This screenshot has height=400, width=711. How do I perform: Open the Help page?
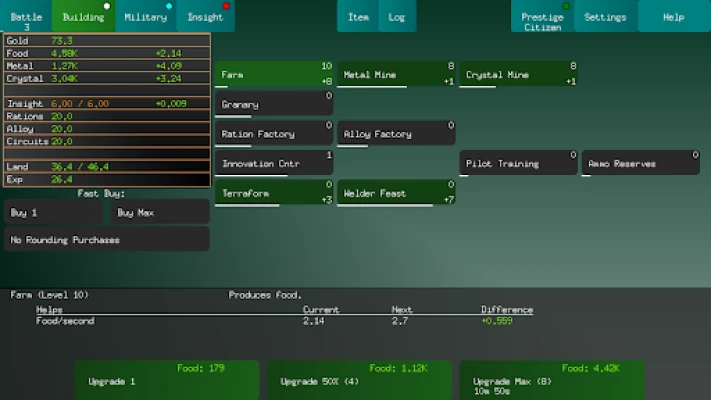click(673, 17)
